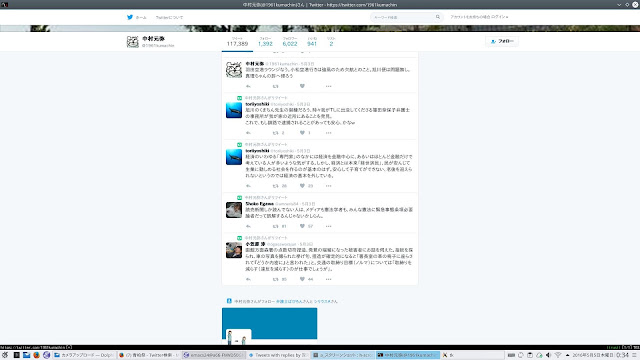Click avatar of the tweet with 44 likes
The width and height of the screenshot is (640, 360).
click(234, 250)
